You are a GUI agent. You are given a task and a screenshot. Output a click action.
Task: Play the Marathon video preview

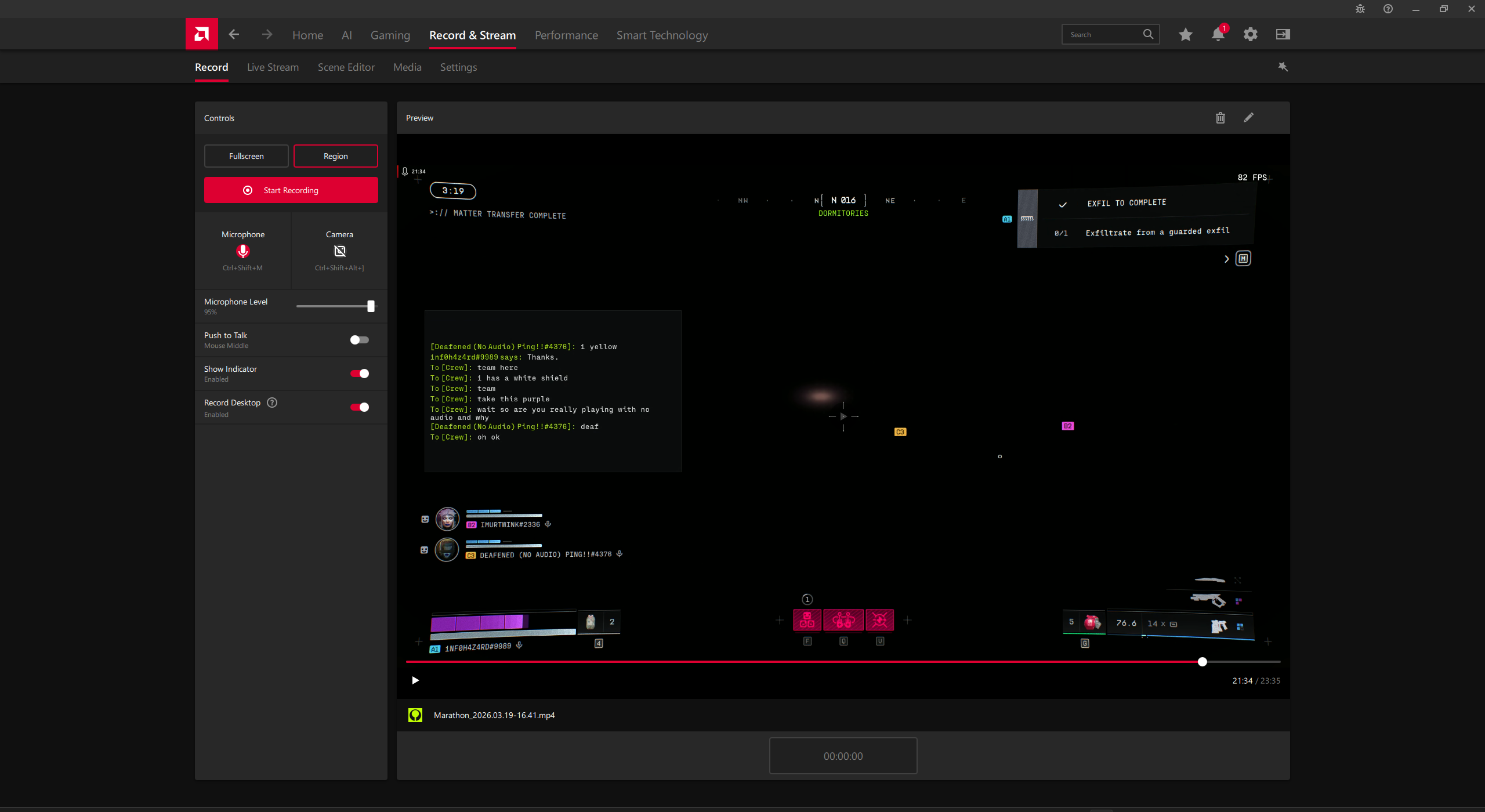coord(415,680)
